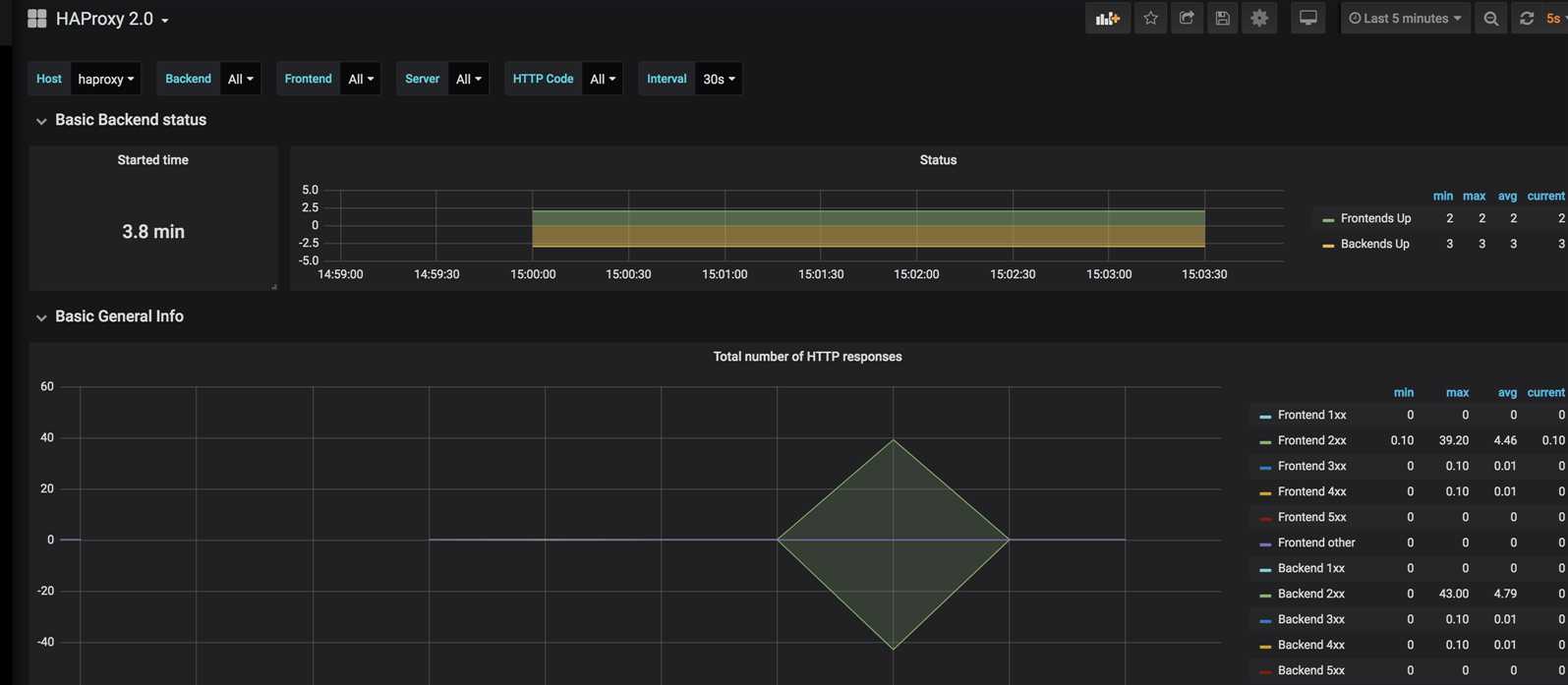
Task: Open the HAProxy 2.0 dashboard title menu
Action: pos(111,19)
